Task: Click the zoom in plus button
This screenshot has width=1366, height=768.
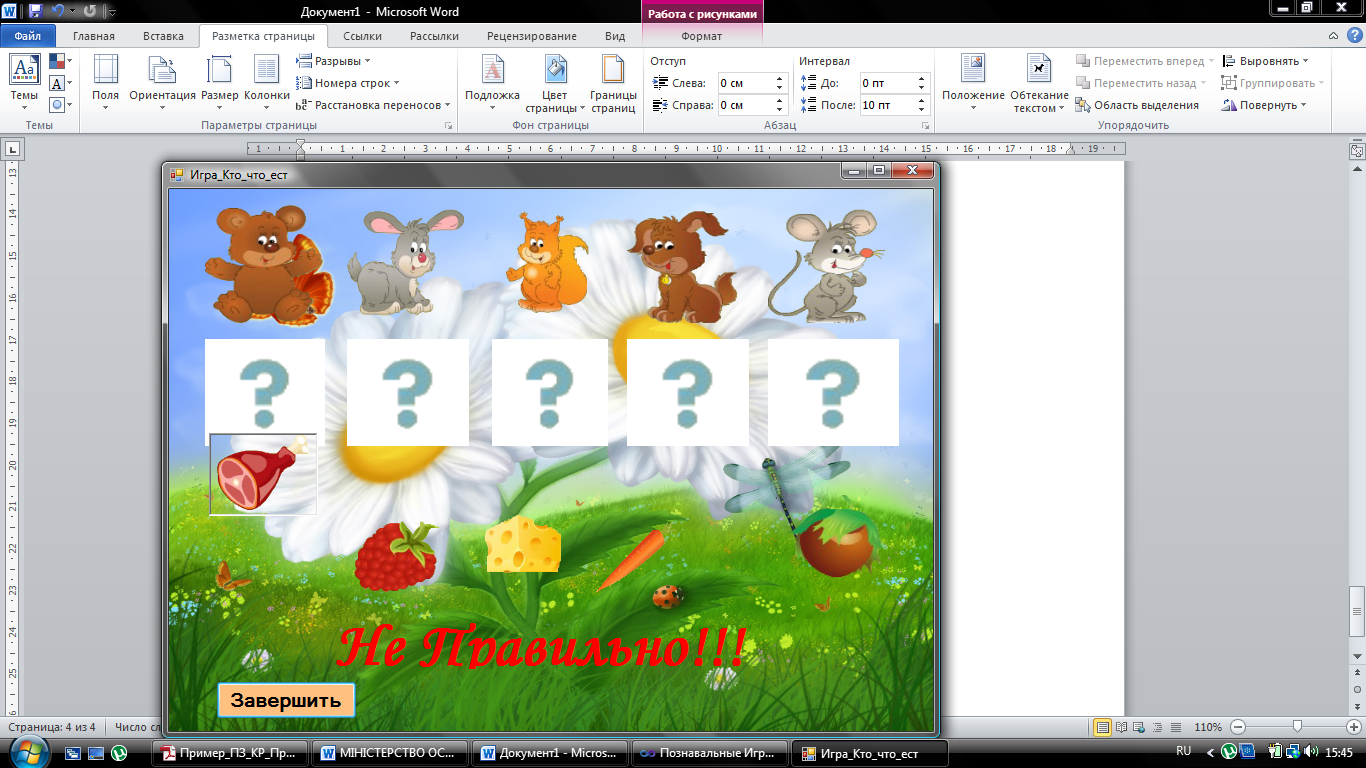Action: pos(1354,727)
